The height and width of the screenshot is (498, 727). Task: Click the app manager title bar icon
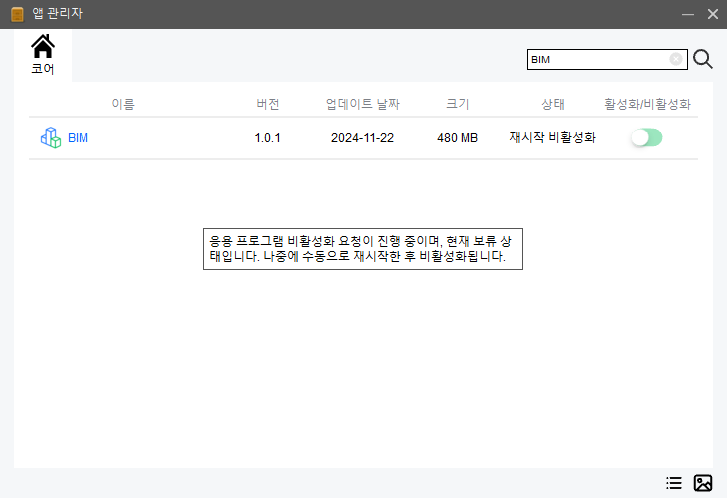click(17, 14)
